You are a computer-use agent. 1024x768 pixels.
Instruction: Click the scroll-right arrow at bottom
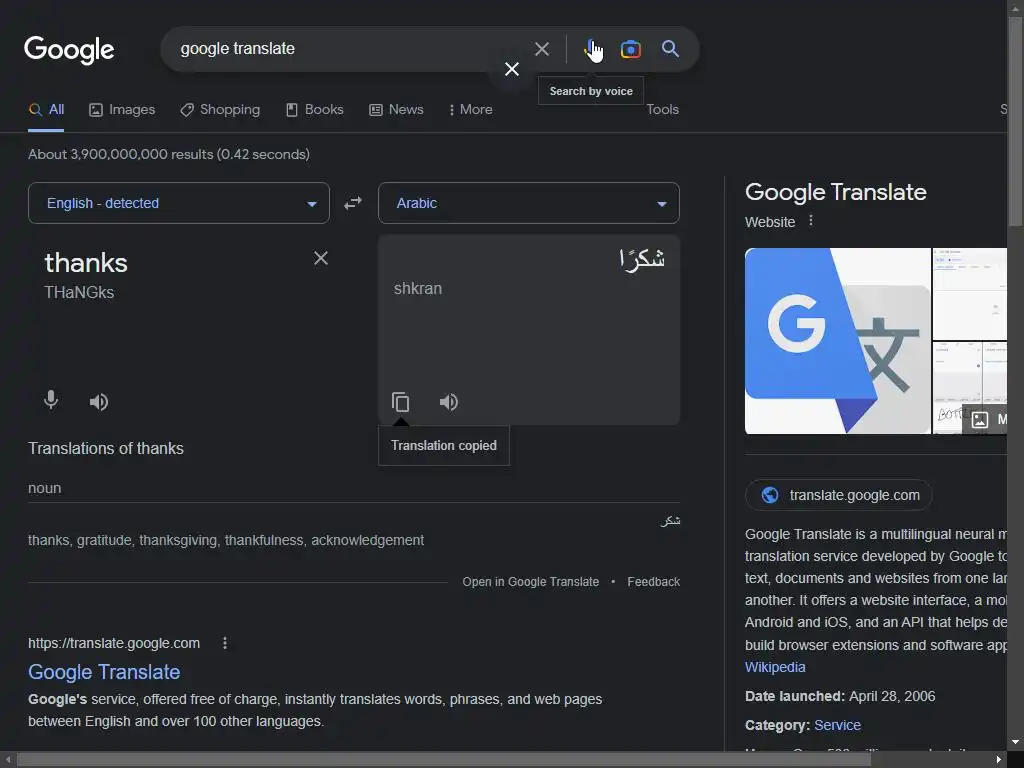click(x=999, y=760)
